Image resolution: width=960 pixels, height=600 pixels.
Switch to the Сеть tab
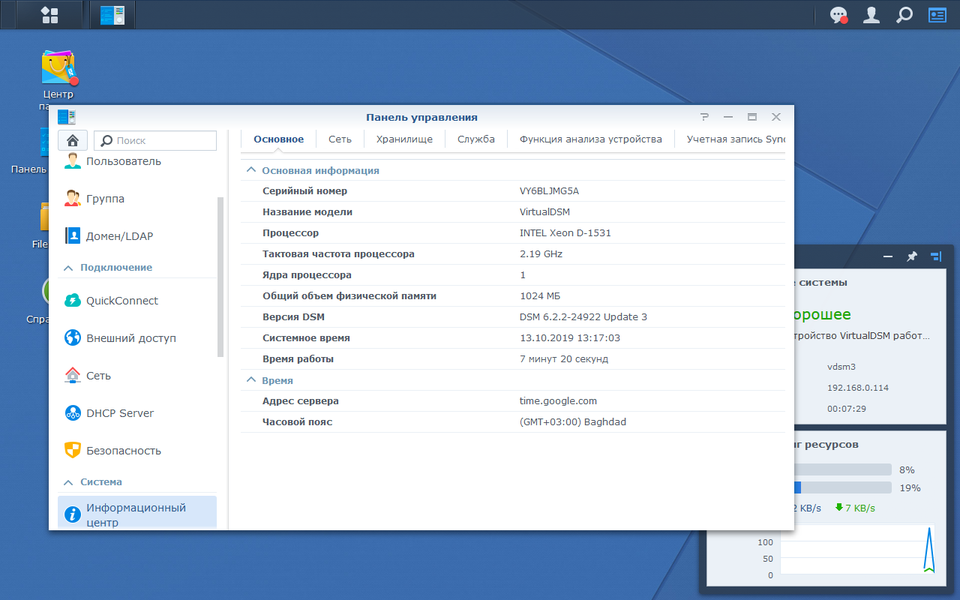(340, 139)
